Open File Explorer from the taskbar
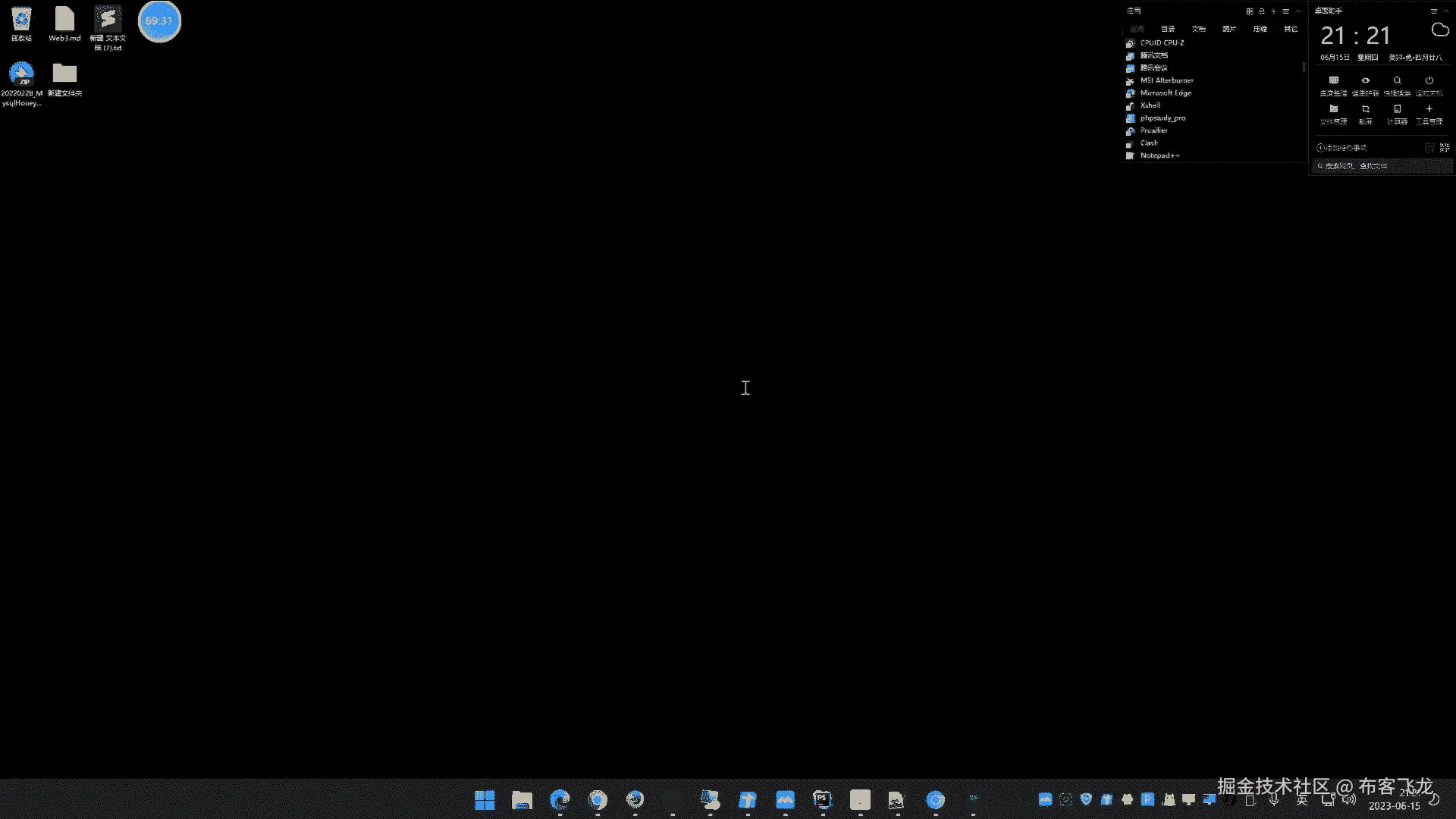 coord(522,800)
